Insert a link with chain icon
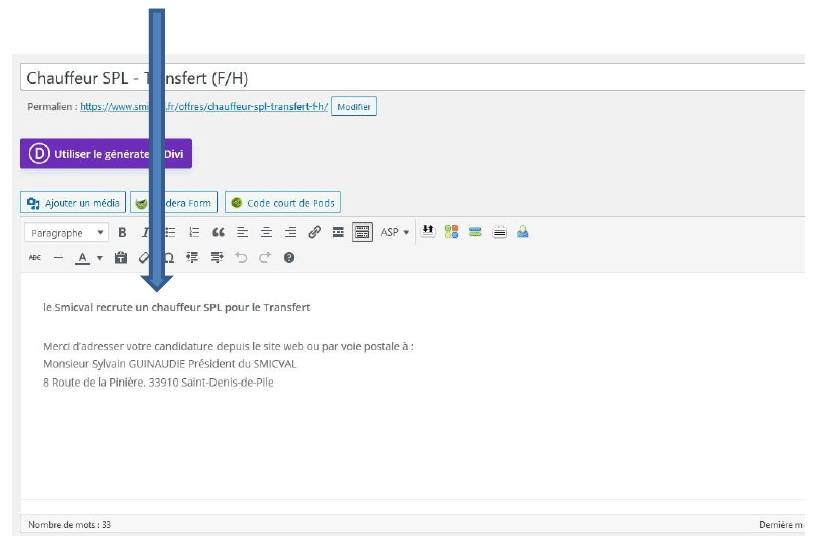The image size is (828, 544). coord(314,232)
